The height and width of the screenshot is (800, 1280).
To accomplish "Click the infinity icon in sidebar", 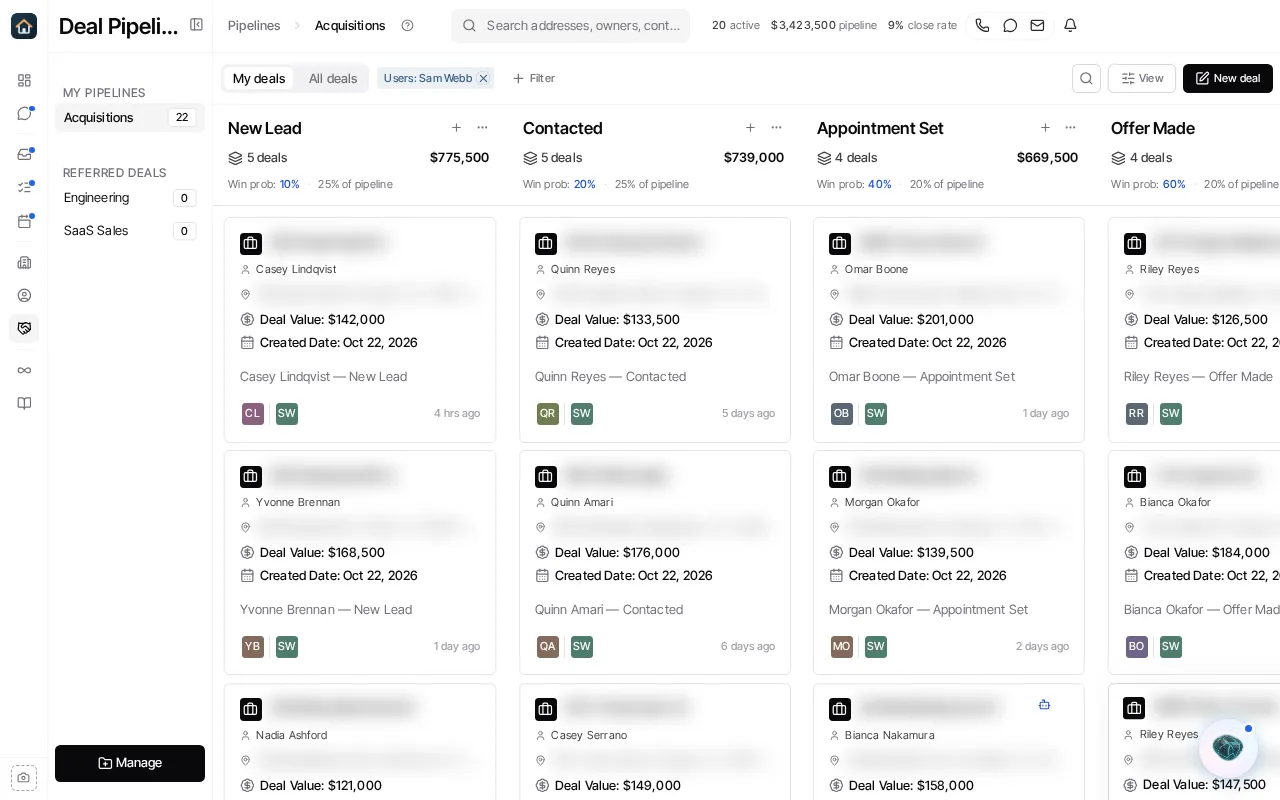I will pyautogui.click(x=24, y=370).
